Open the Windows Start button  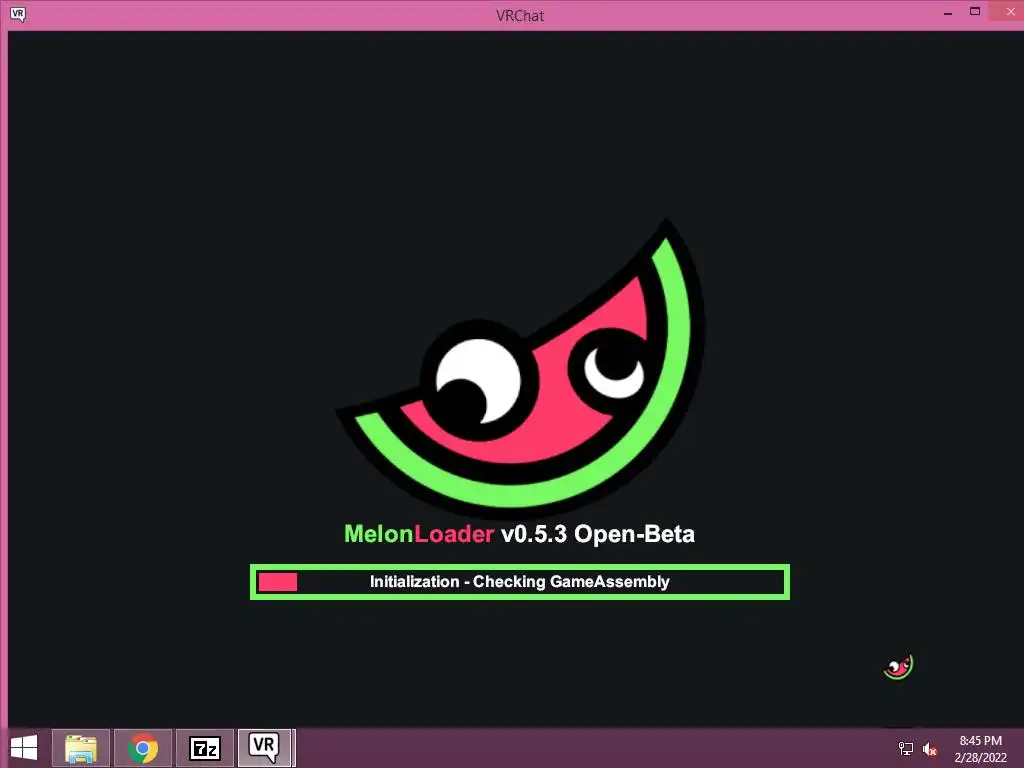point(24,748)
